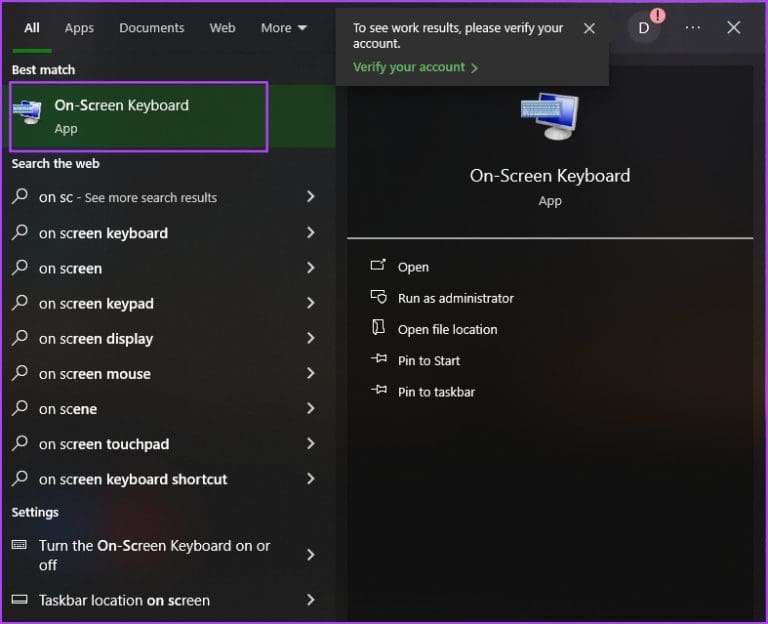Image resolution: width=768 pixels, height=624 pixels.
Task: Switch to the Apps tab
Action: point(79,28)
